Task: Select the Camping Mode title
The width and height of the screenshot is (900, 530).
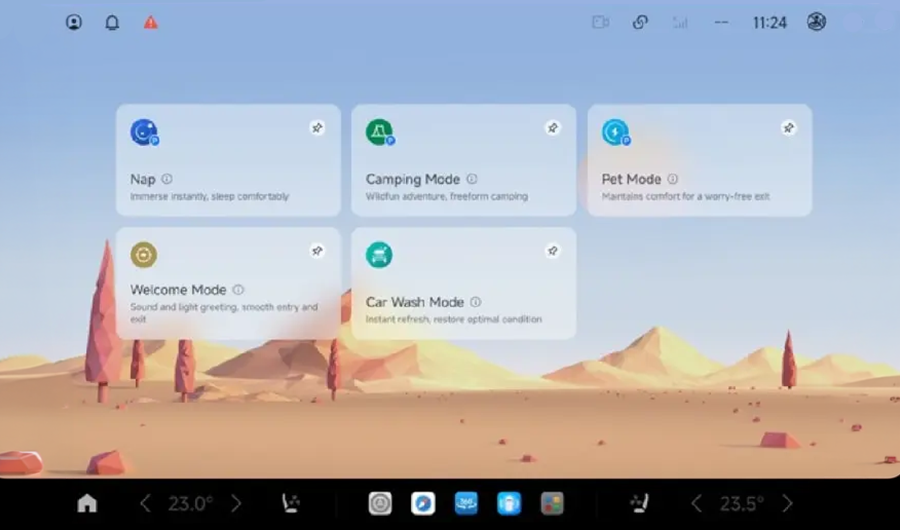Action: pyautogui.click(x=413, y=180)
